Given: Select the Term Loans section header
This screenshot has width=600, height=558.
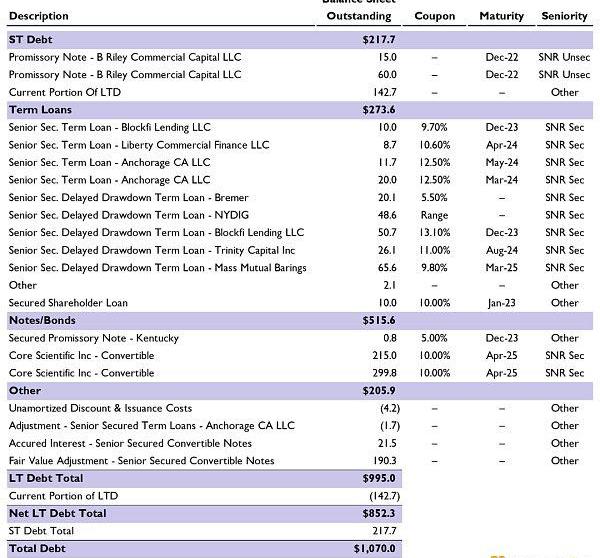Looking at the screenshot, I should click(37, 110).
